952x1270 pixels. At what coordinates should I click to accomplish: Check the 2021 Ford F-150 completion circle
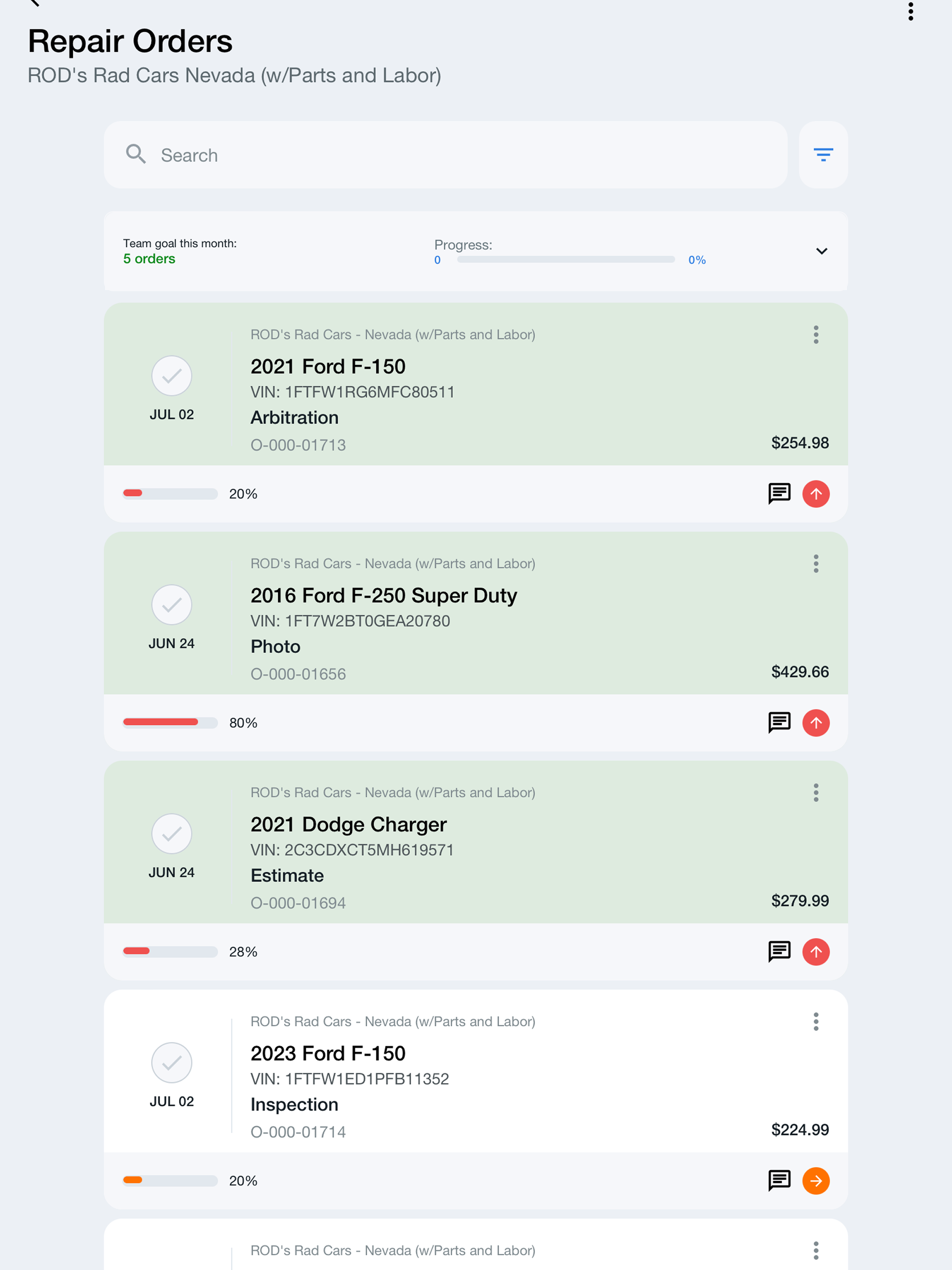172,376
